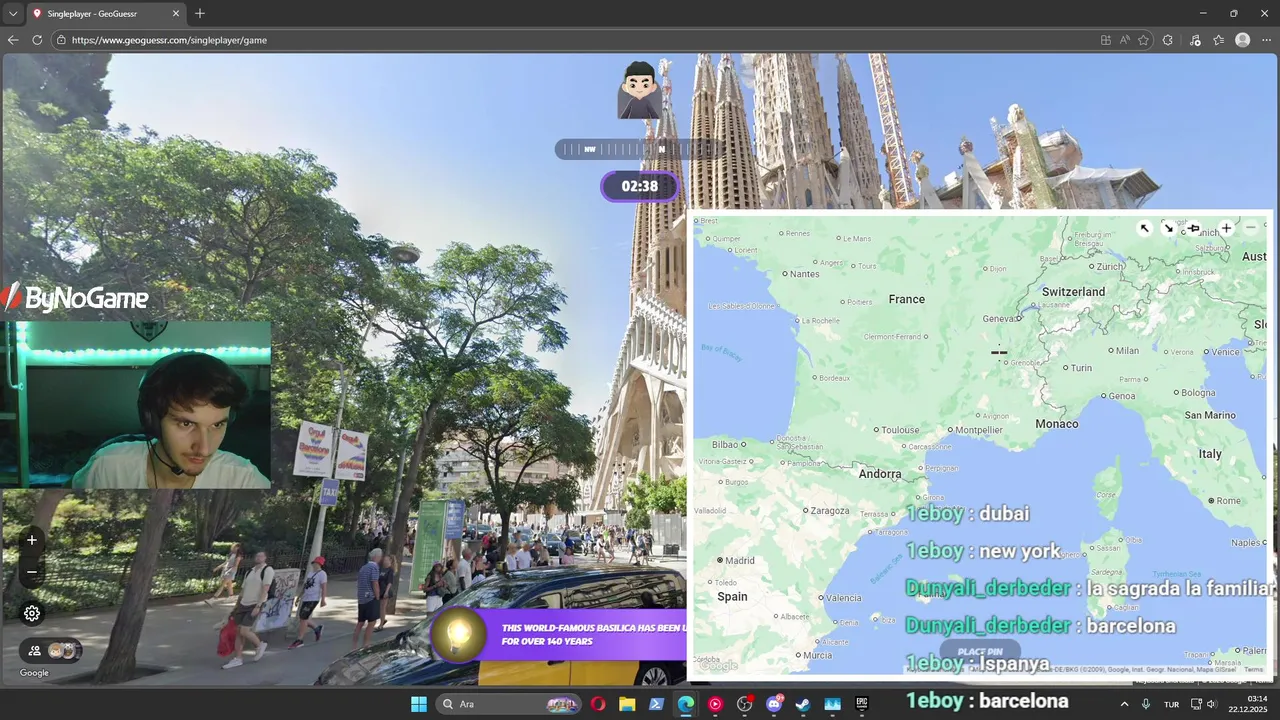Screen dimensions: 1280x720
Task: Open Discord from the taskbar
Action: 773,704
